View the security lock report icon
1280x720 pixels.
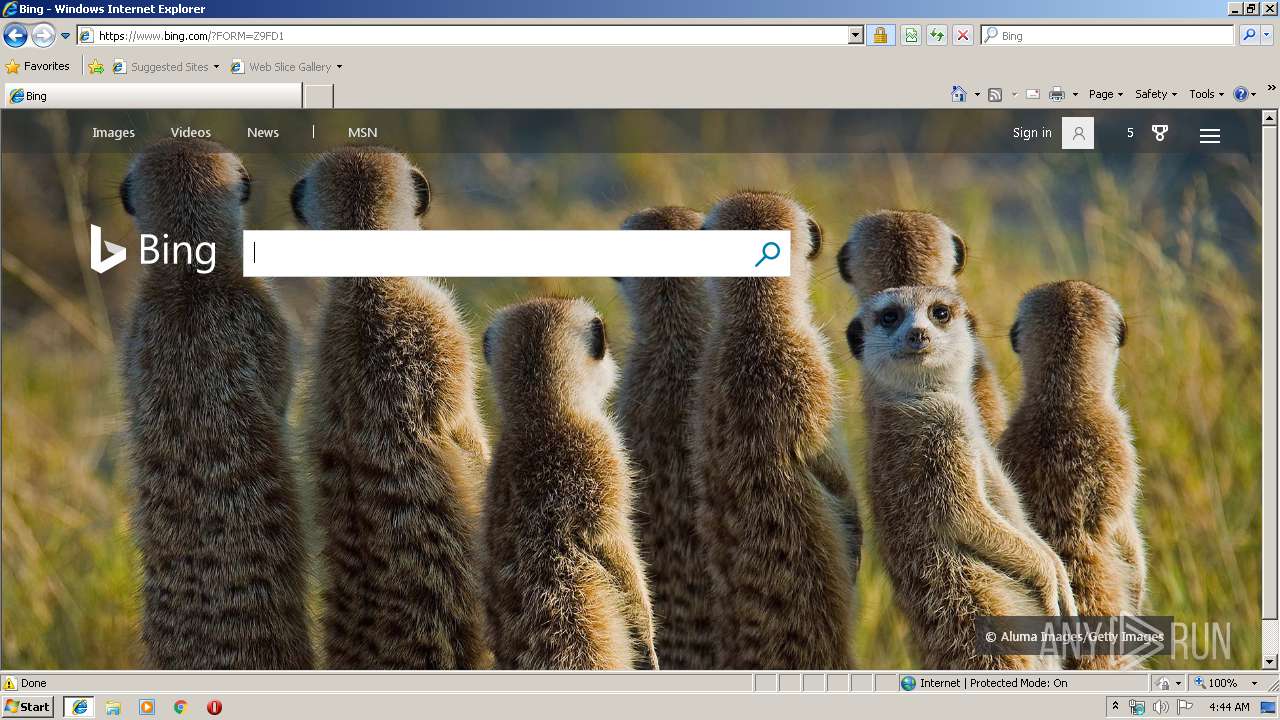click(x=880, y=36)
